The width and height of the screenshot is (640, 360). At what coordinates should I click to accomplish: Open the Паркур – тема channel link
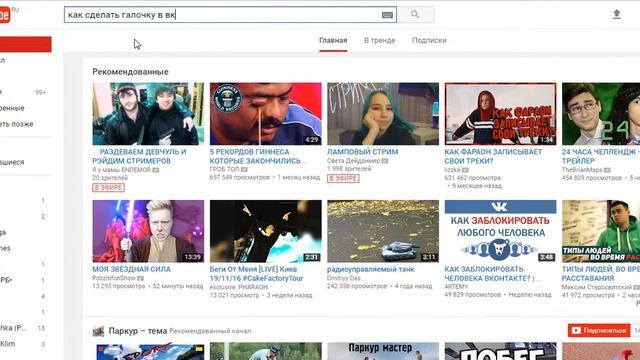pos(138,331)
